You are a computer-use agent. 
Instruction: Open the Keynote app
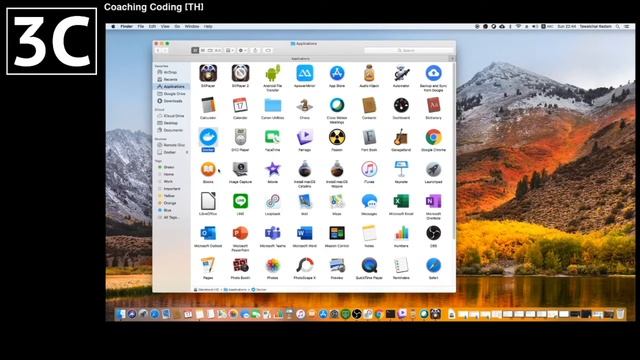[x=401, y=169]
